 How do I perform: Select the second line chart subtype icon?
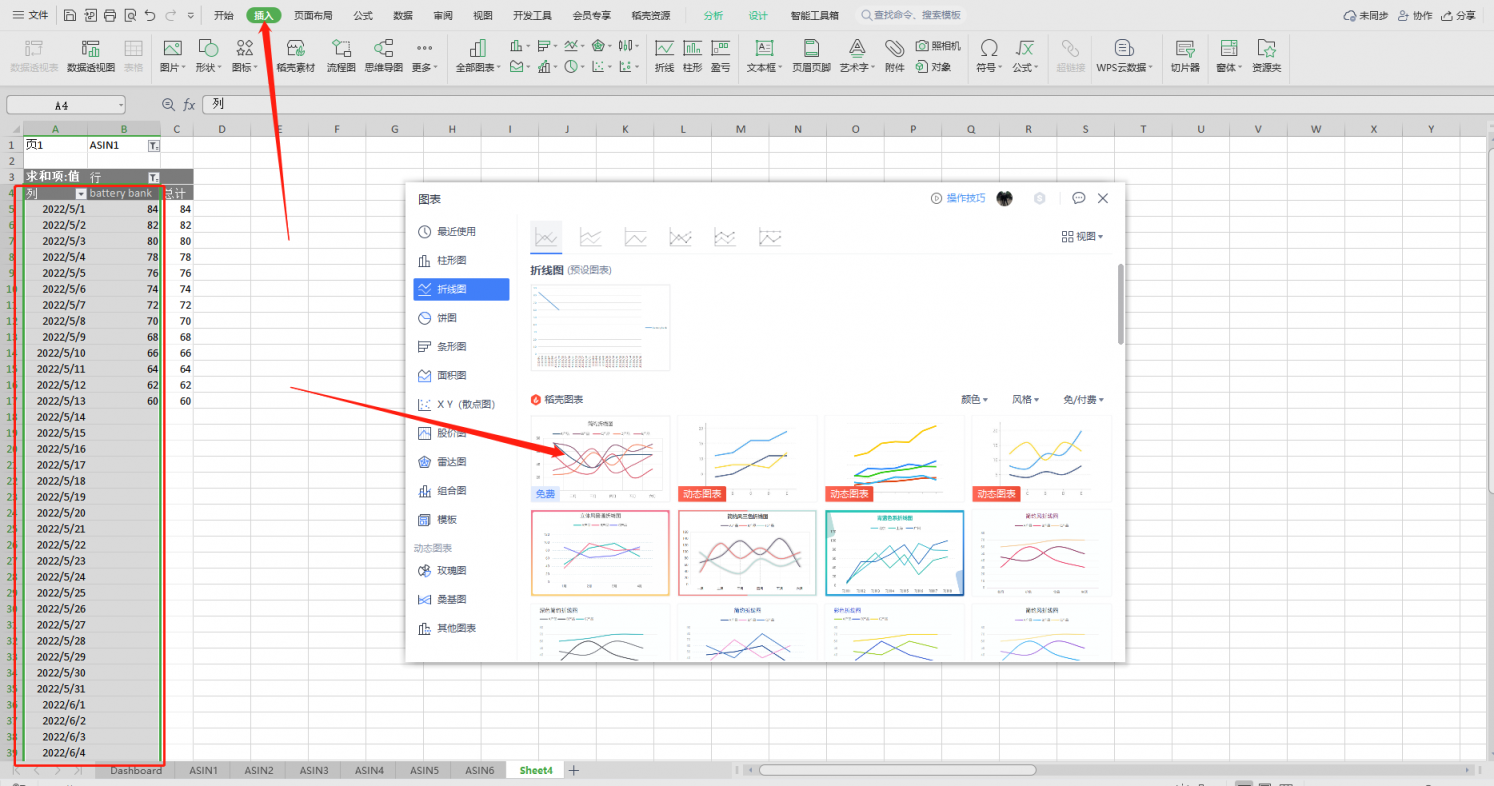click(591, 237)
